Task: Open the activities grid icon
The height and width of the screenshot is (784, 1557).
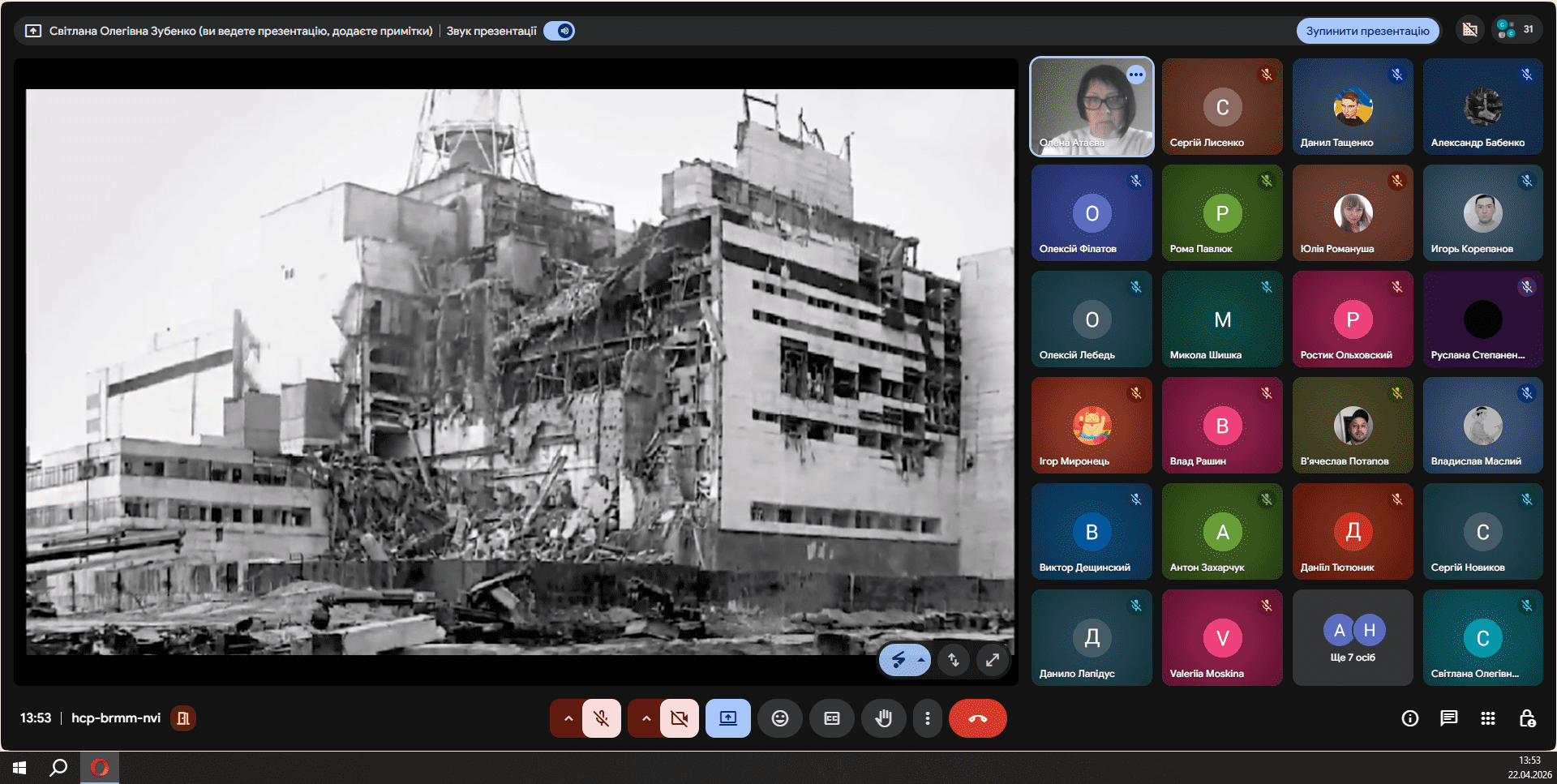Action: tap(1487, 718)
